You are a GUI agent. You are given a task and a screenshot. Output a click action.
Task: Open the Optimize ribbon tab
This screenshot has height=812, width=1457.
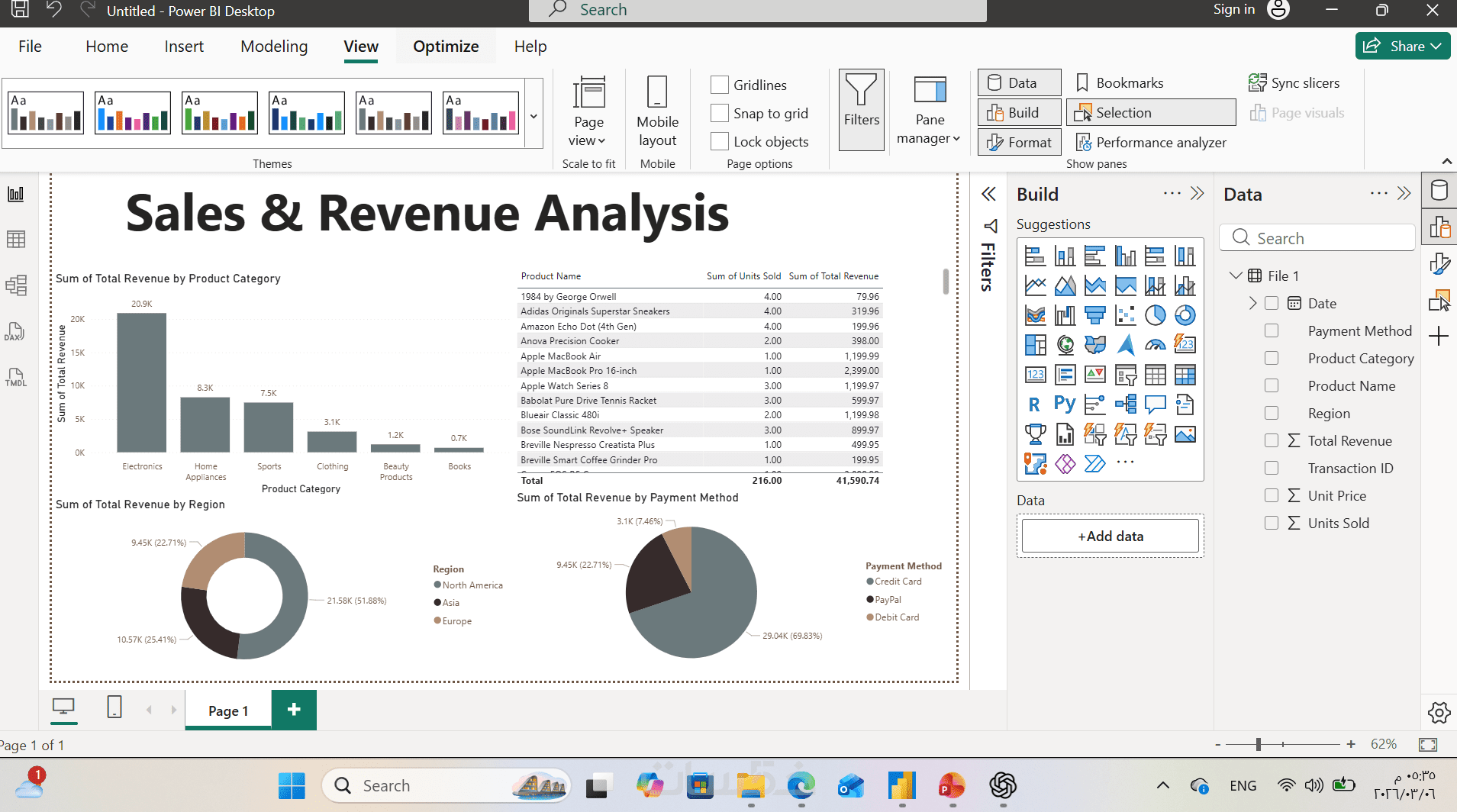446,47
